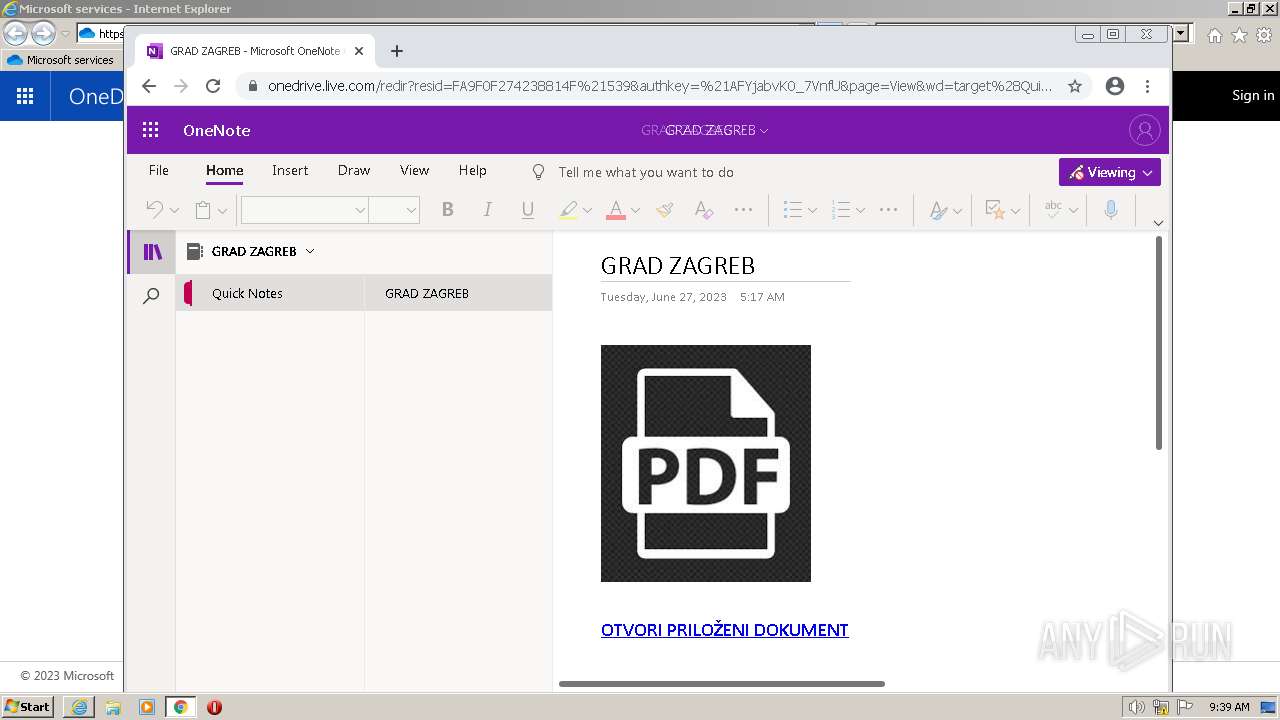This screenshot has height=720, width=1280.
Task: Click the Tell me what you want to do box
Action: coord(646,172)
